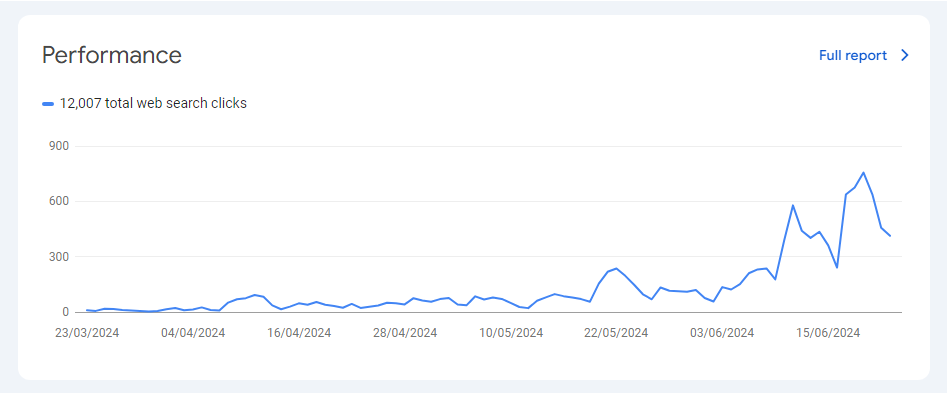Viewport: 947px width, 394px height.
Task: Open the Full report link
Action: tap(853, 56)
